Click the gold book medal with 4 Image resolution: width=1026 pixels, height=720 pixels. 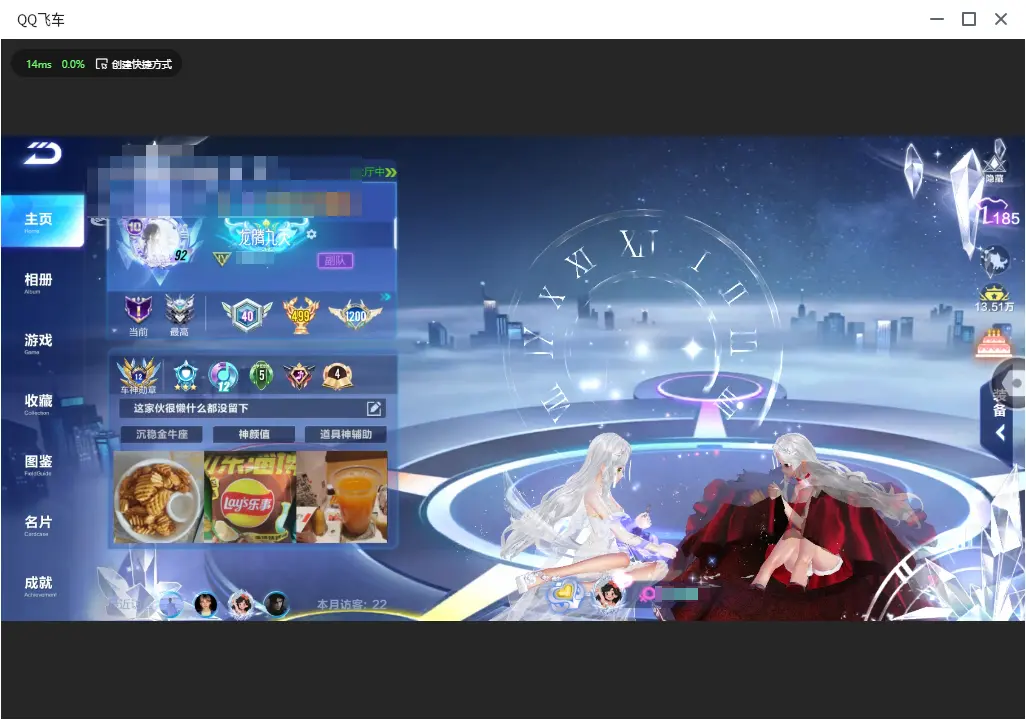337,376
